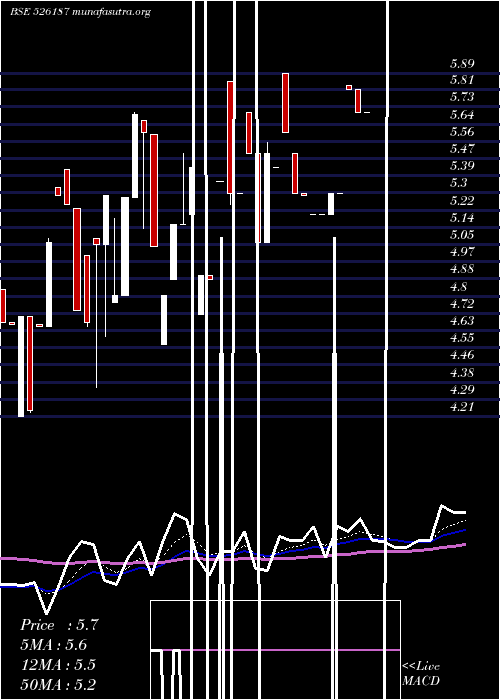This screenshot has width=500, height=700.
Task: Click the 4.97 price axis label
Action: (x=462, y=252)
